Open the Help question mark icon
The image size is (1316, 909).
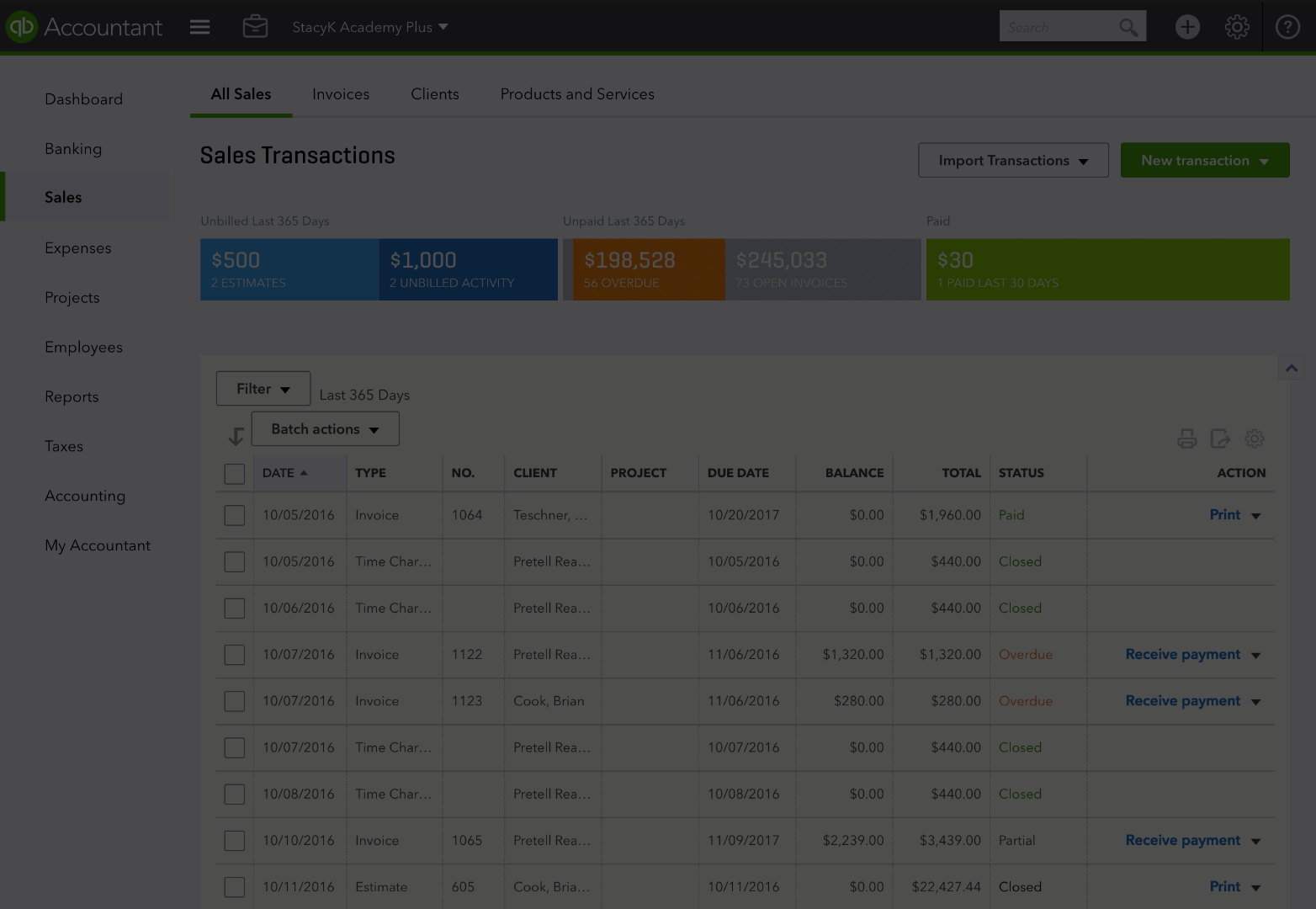pyautogui.click(x=1287, y=27)
